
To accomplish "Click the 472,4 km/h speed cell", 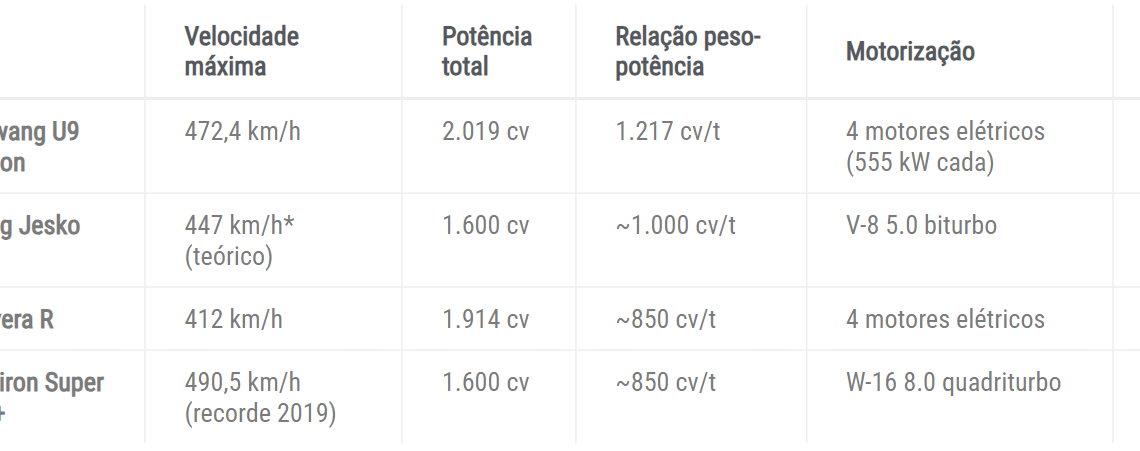I will point(243,131).
